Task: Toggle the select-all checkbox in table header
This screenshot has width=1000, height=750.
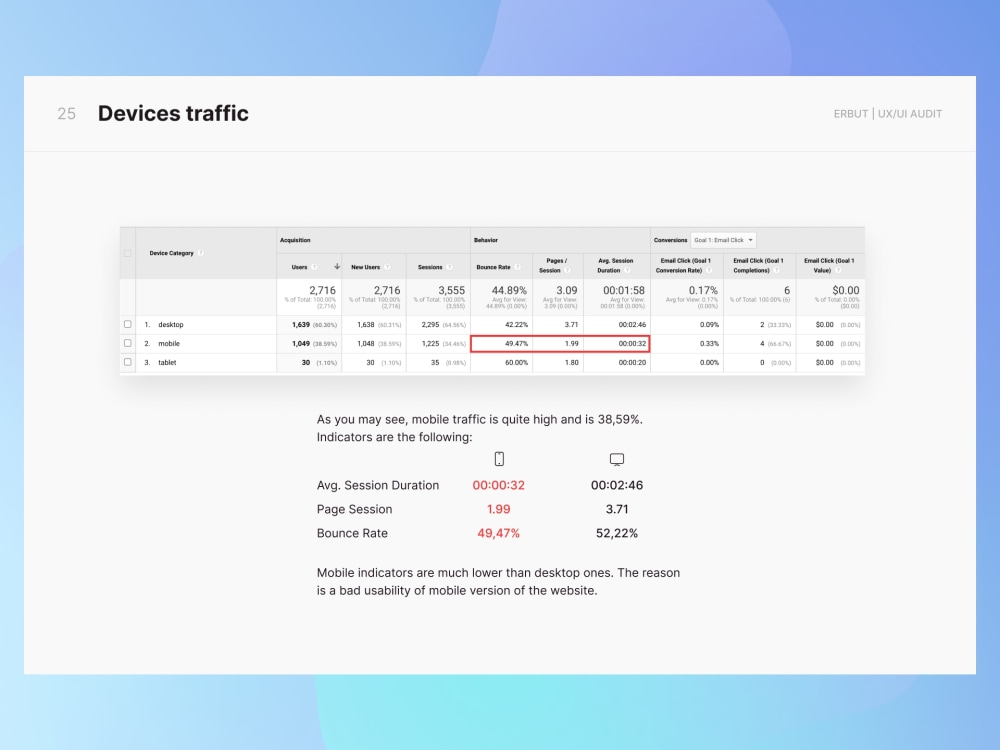Action: pyautogui.click(x=128, y=253)
